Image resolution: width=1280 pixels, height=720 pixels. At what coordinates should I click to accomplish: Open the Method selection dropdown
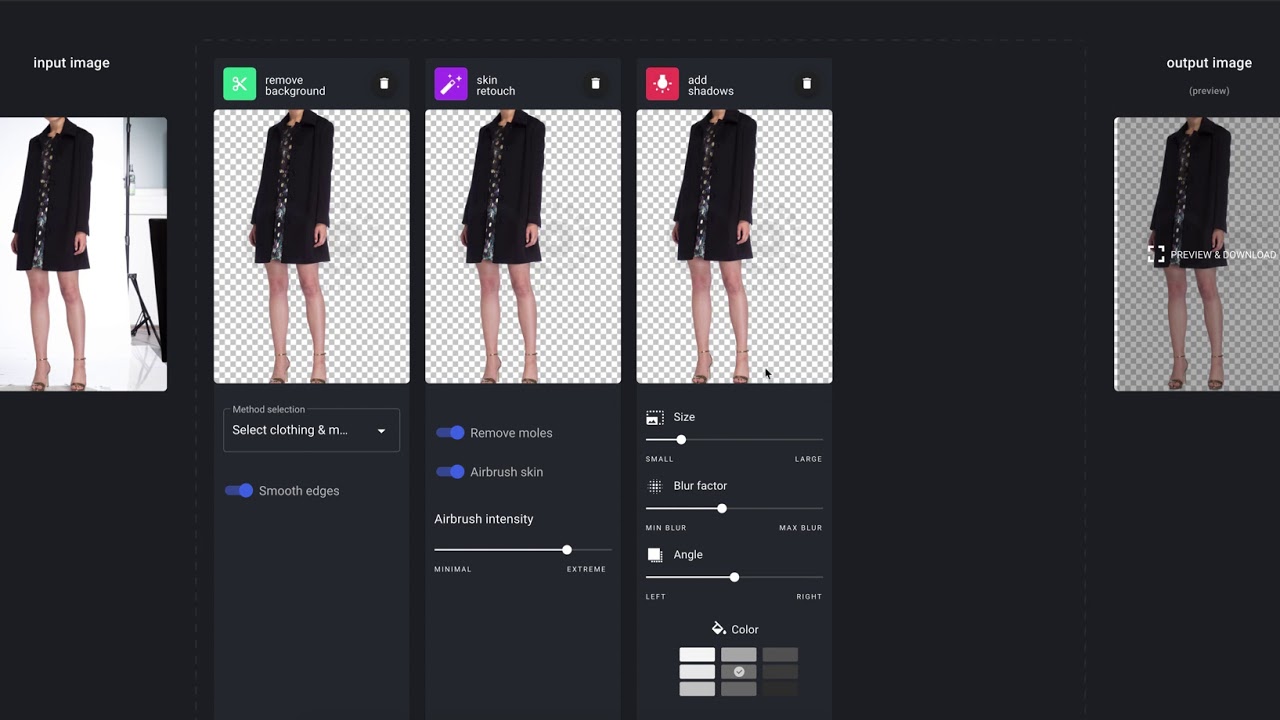click(x=311, y=430)
